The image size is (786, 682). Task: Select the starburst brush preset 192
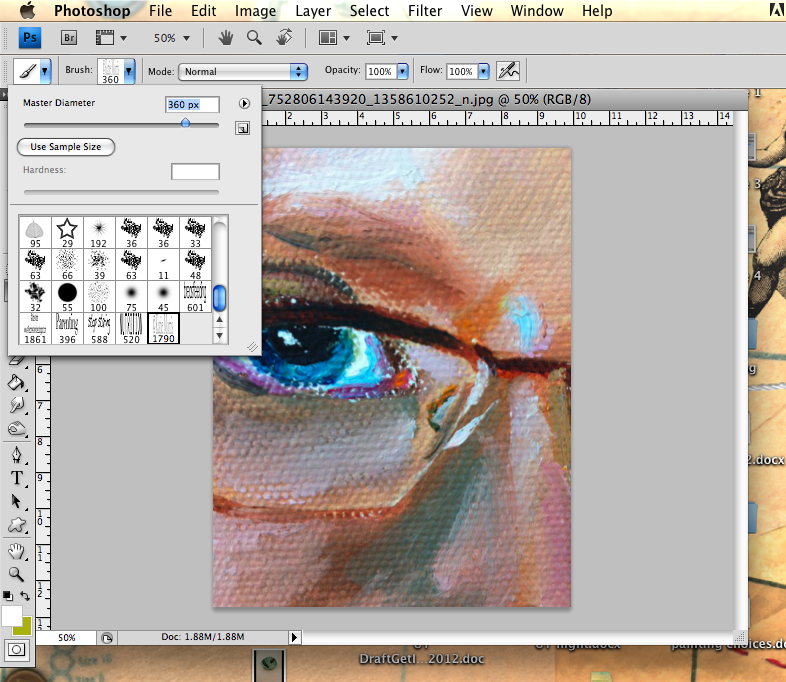(99, 233)
